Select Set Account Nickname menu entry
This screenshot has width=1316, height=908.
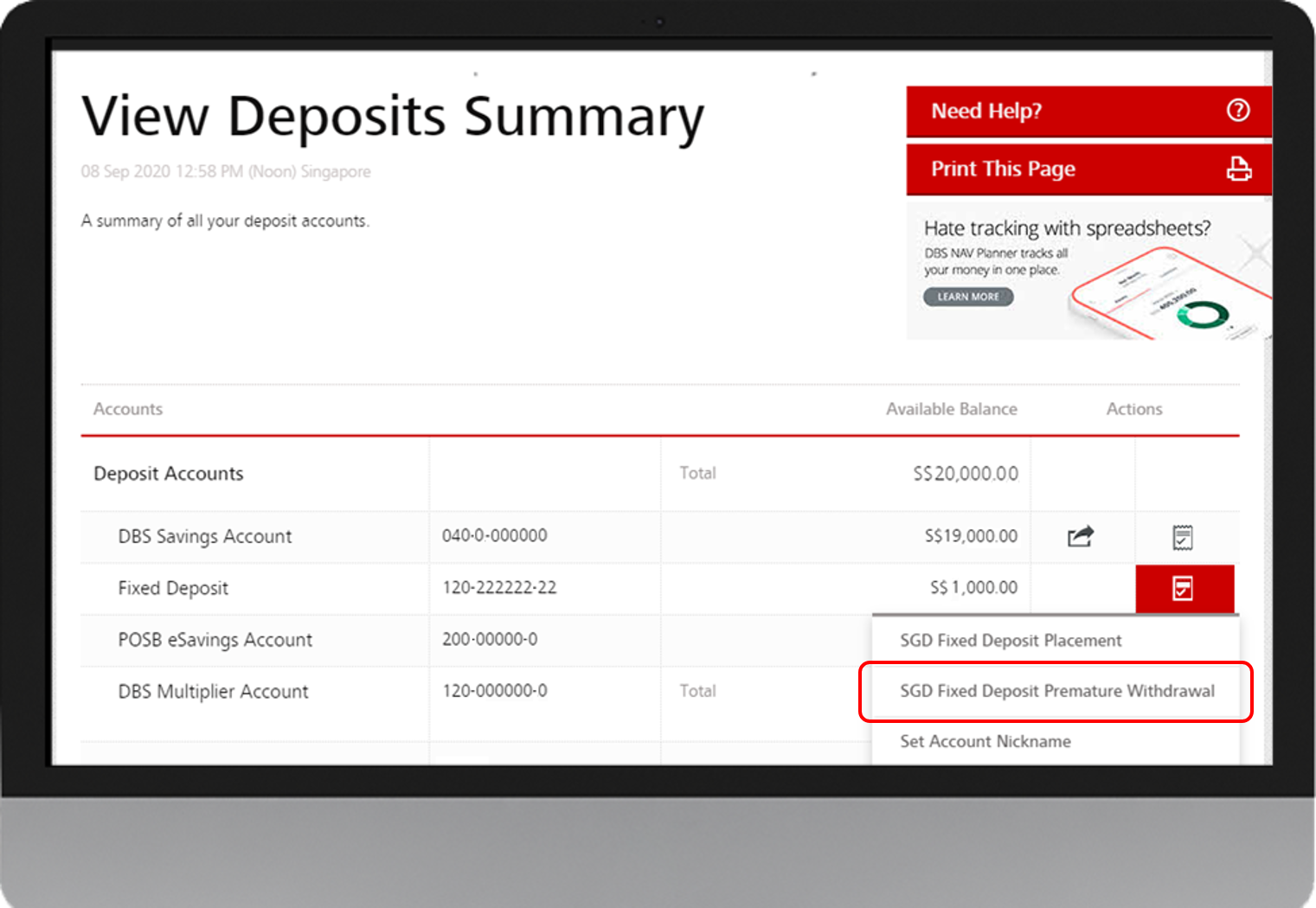(x=985, y=742)
